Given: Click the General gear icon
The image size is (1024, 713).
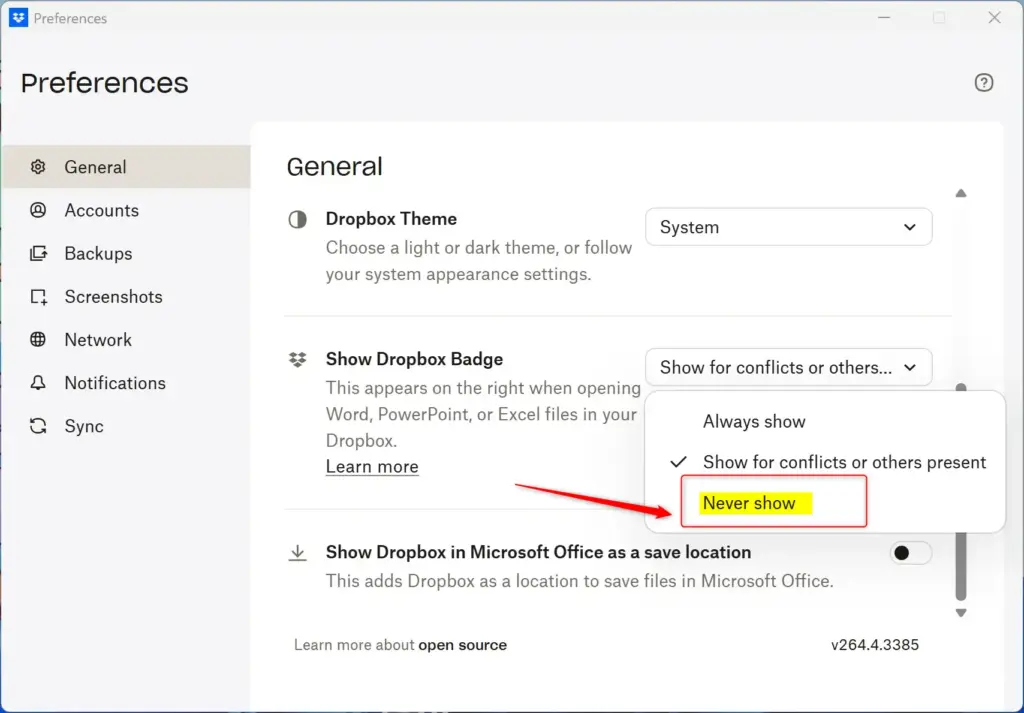Looking at the screenshot, I should click(x=38, y=167).
